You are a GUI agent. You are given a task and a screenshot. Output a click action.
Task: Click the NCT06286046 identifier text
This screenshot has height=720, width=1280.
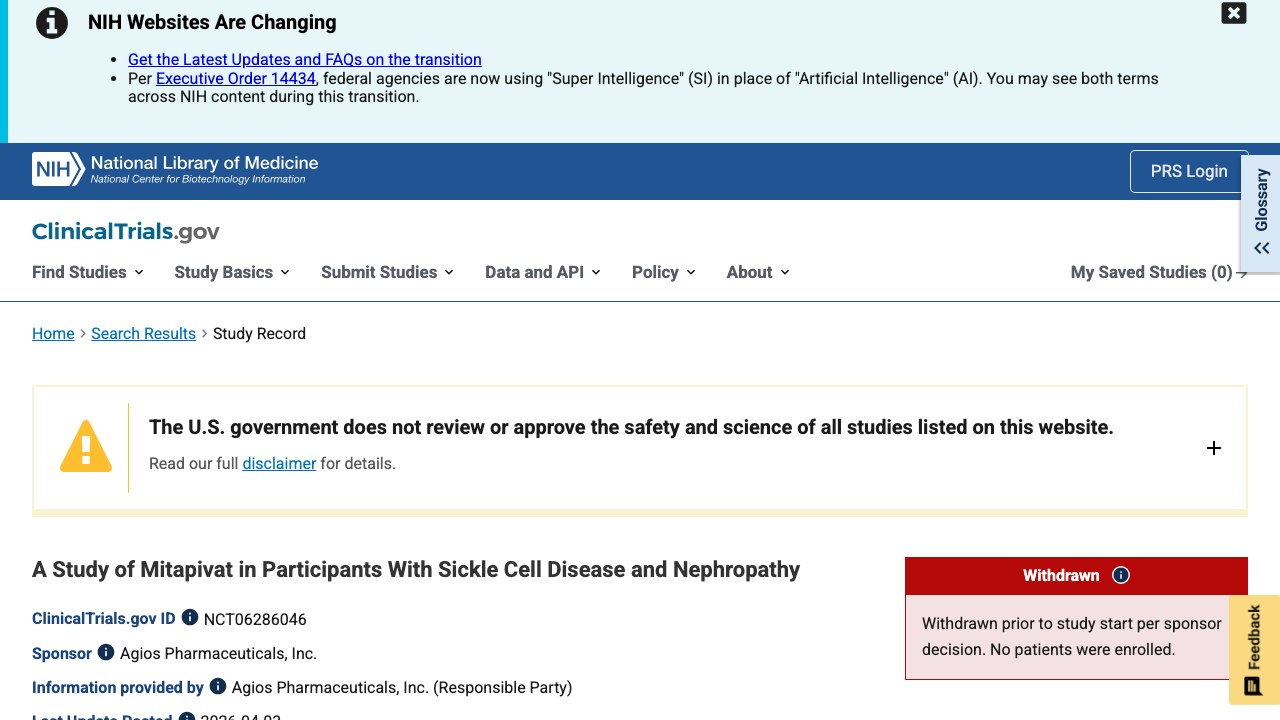pos(255,619)
